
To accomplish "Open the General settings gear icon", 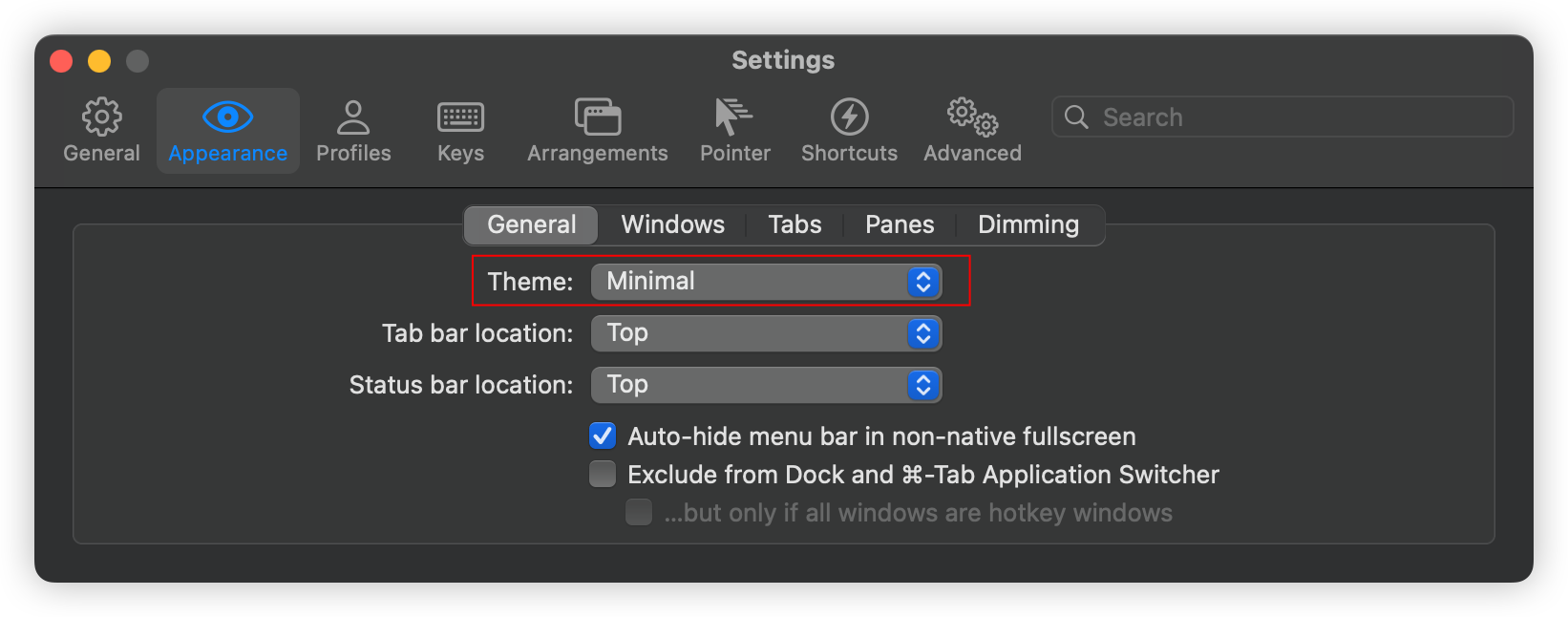I will [101, 117].
